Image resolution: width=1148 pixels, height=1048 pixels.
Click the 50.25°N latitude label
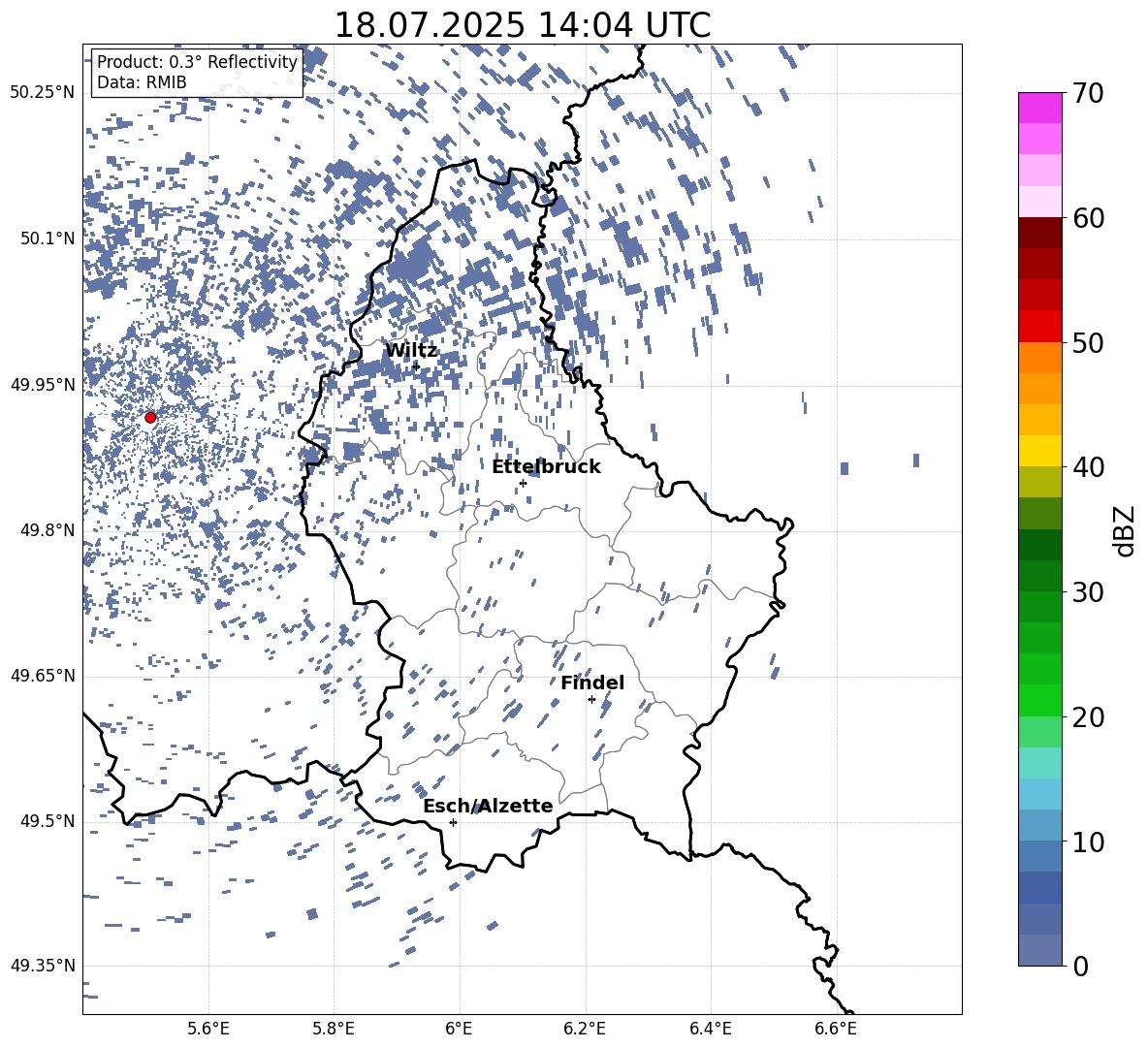tap(43, 93)
